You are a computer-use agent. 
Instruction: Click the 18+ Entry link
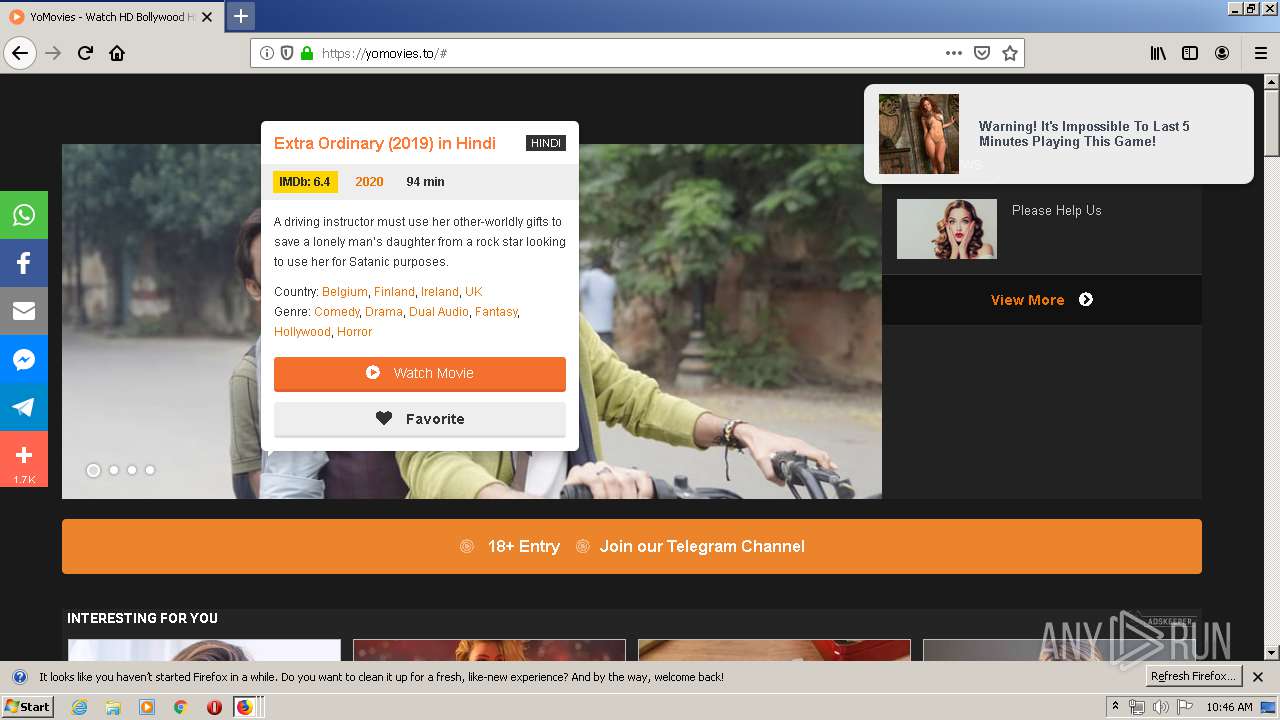[x=523, y=546]
